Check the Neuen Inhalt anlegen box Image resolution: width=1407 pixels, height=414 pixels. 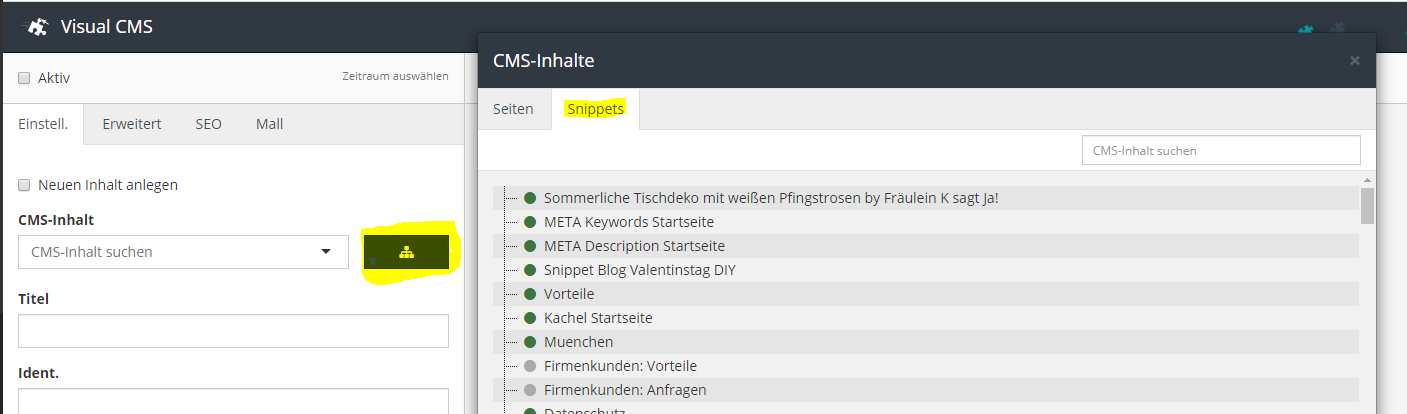[x=24, y=185]
